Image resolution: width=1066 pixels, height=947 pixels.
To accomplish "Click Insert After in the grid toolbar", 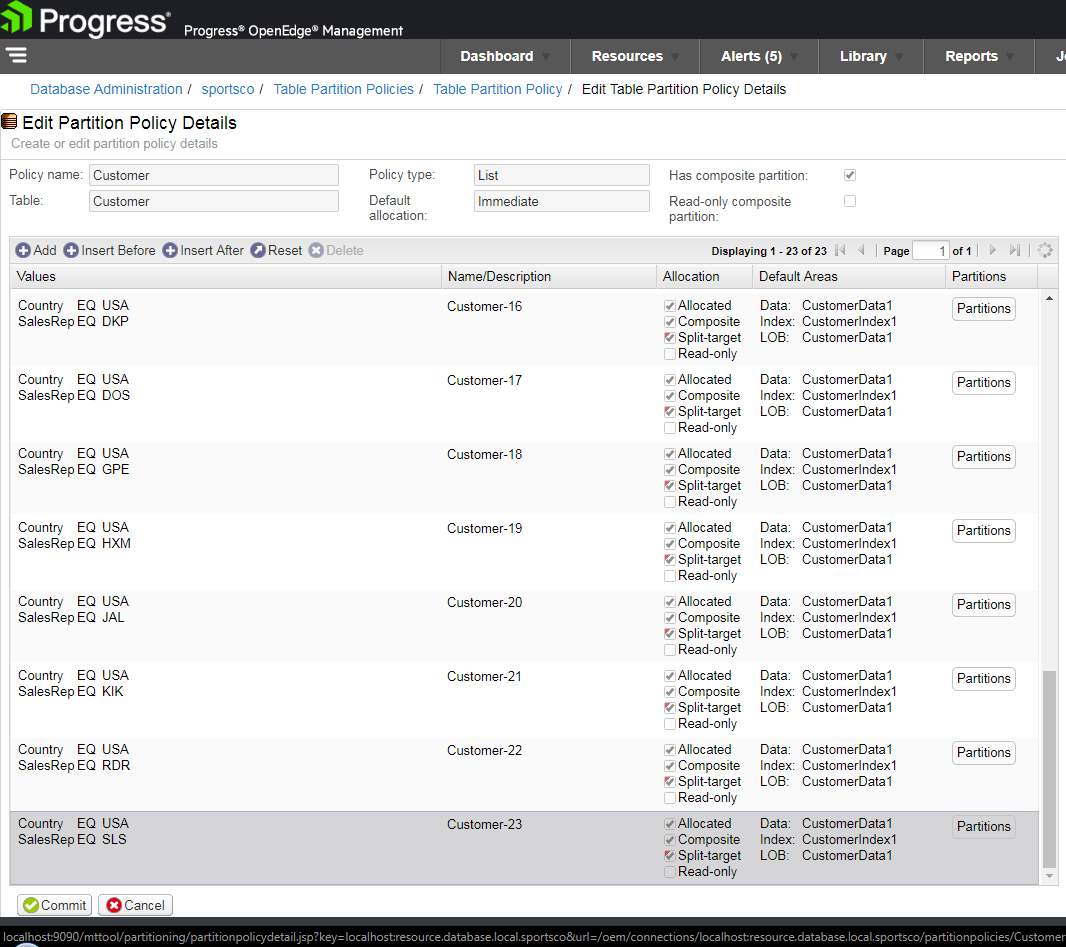I will [x=203, y=250].
